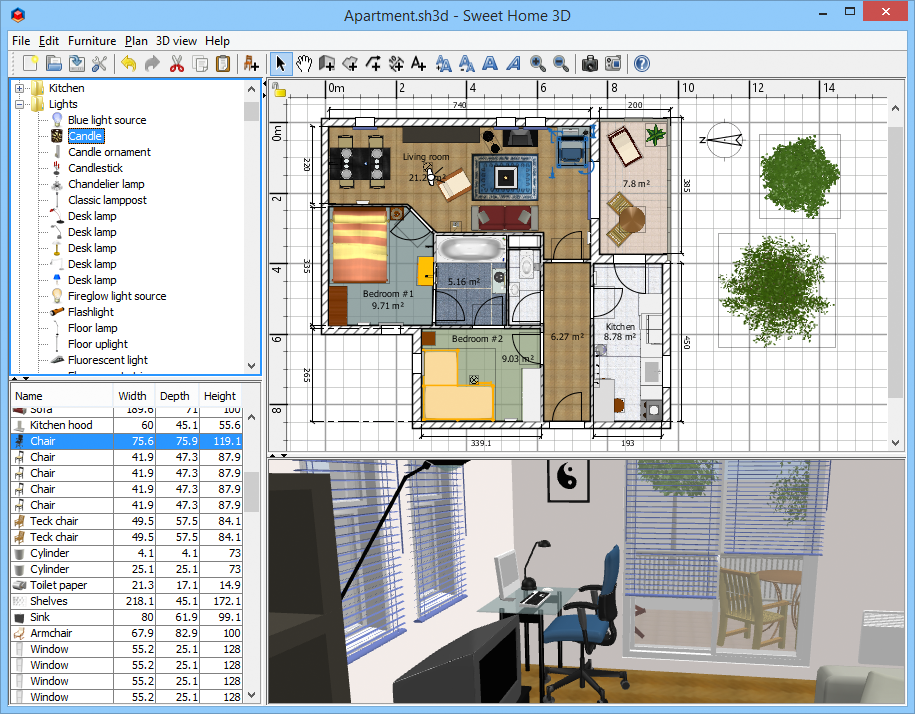
Task: Activate the Pan tool
Action: click(303, 63)
